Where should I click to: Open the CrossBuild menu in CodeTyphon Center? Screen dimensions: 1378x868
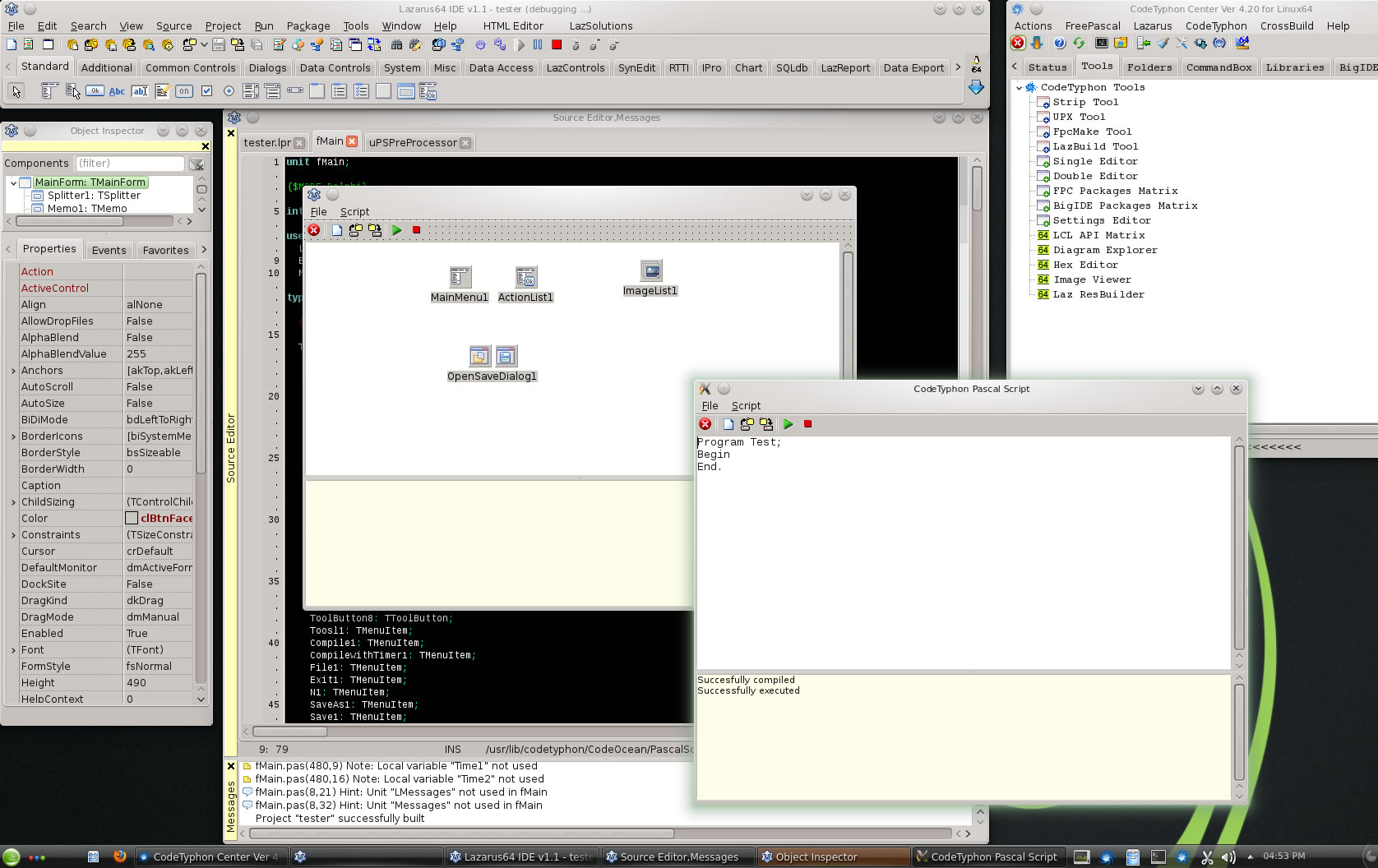(x=1287, y=25)
